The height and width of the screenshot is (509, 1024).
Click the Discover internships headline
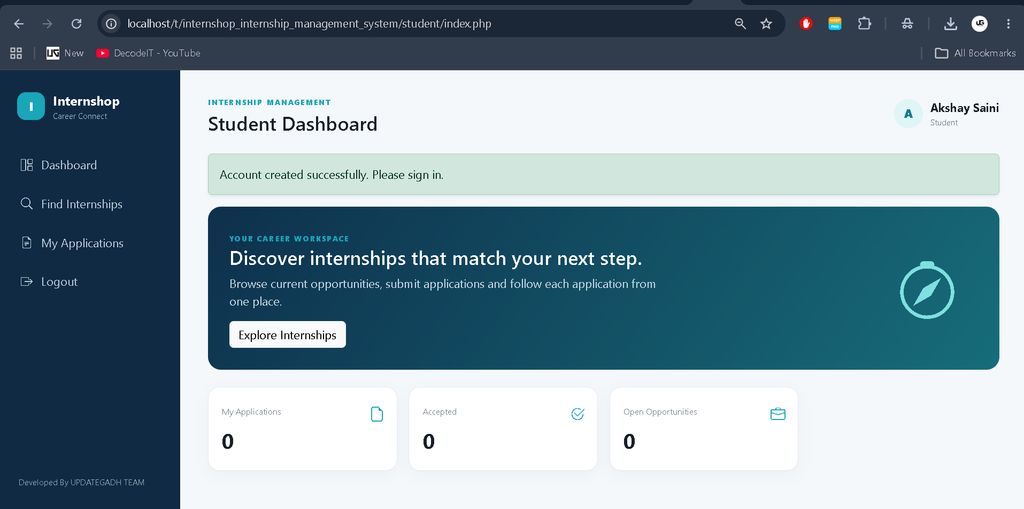point(436,259)
